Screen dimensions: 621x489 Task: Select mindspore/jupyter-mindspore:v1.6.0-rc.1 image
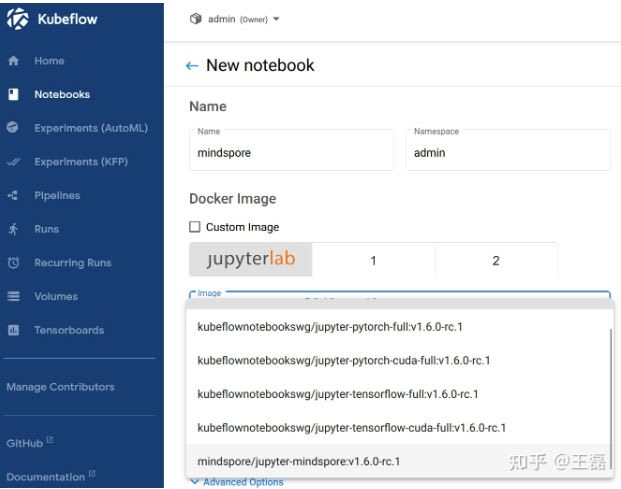(x=398, y=461)
